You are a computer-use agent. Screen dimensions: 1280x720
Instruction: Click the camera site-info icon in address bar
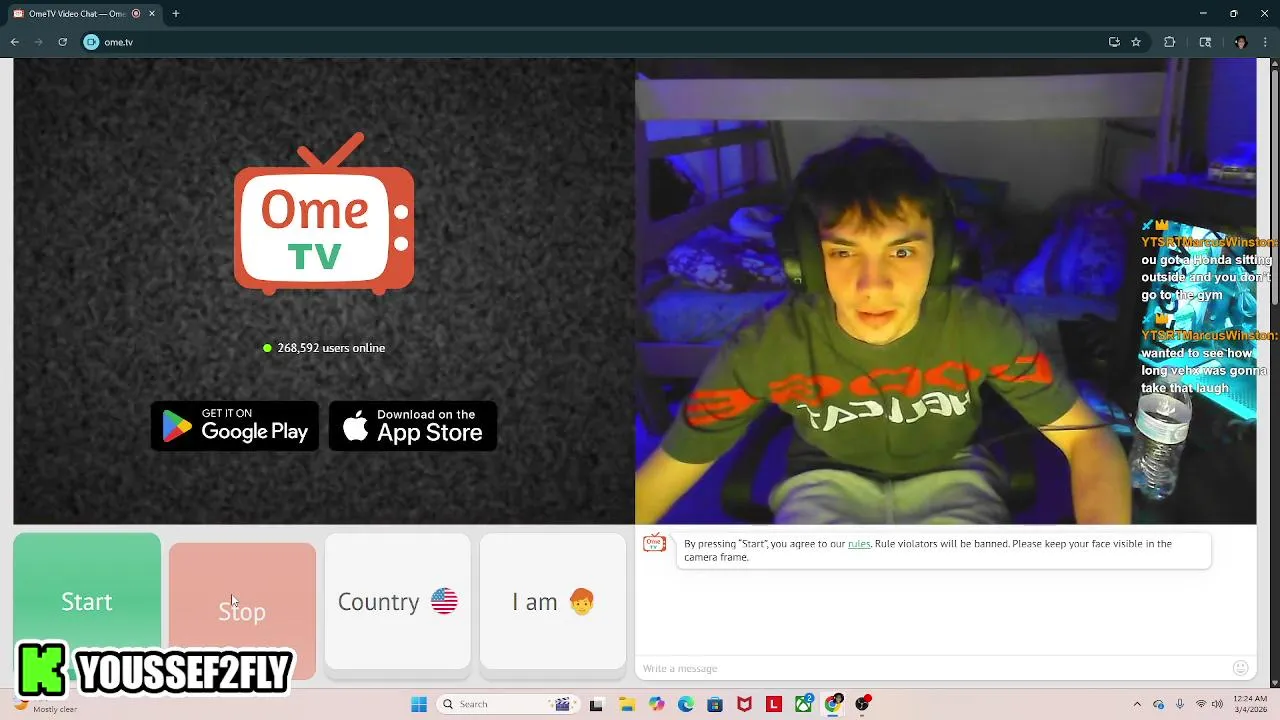tap(92, 42)
